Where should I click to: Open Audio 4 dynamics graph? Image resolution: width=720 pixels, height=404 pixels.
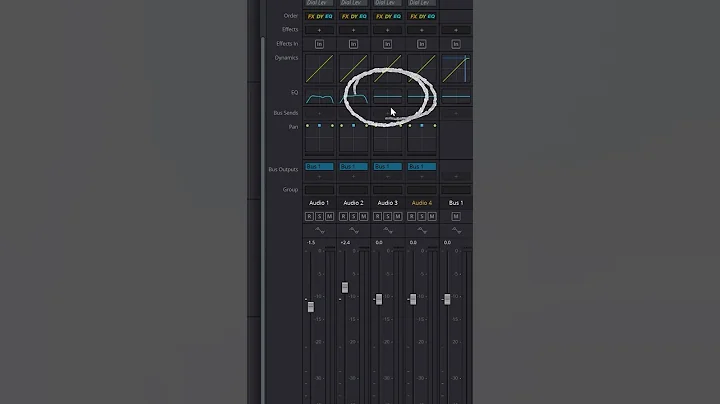(x=422, y=68)
